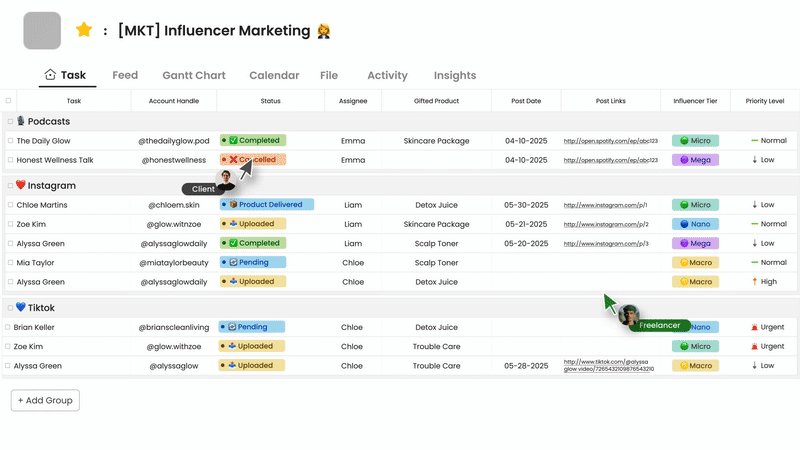Click the purple Mega tier tag for Honest Wellness Talk

coord(695,160)
